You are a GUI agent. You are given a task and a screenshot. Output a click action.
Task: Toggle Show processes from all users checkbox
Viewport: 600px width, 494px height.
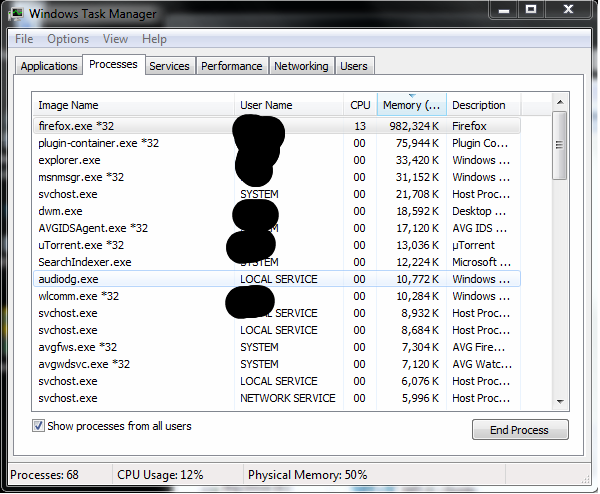click(x=39, y=426)
